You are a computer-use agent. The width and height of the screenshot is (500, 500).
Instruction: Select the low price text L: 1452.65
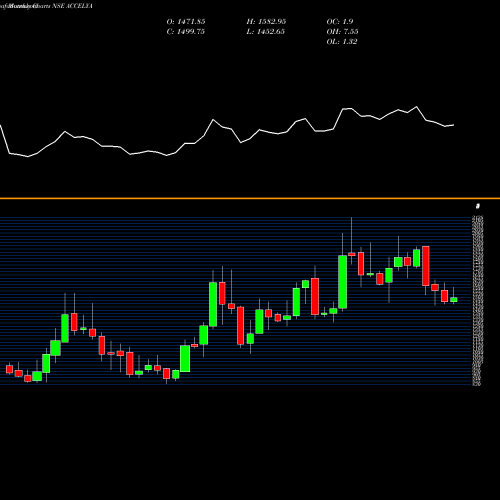point(265,32)
